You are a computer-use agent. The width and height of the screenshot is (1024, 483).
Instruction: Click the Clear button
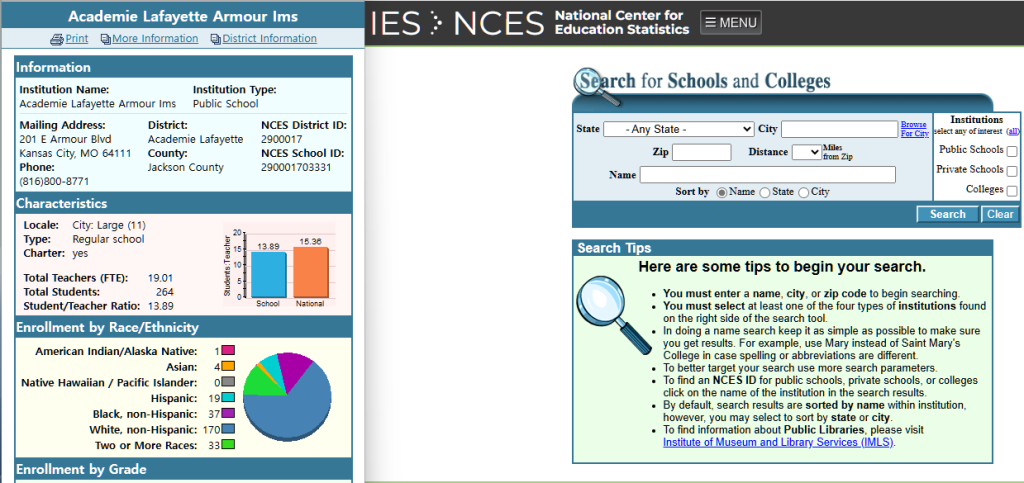tap(1000, 214)
